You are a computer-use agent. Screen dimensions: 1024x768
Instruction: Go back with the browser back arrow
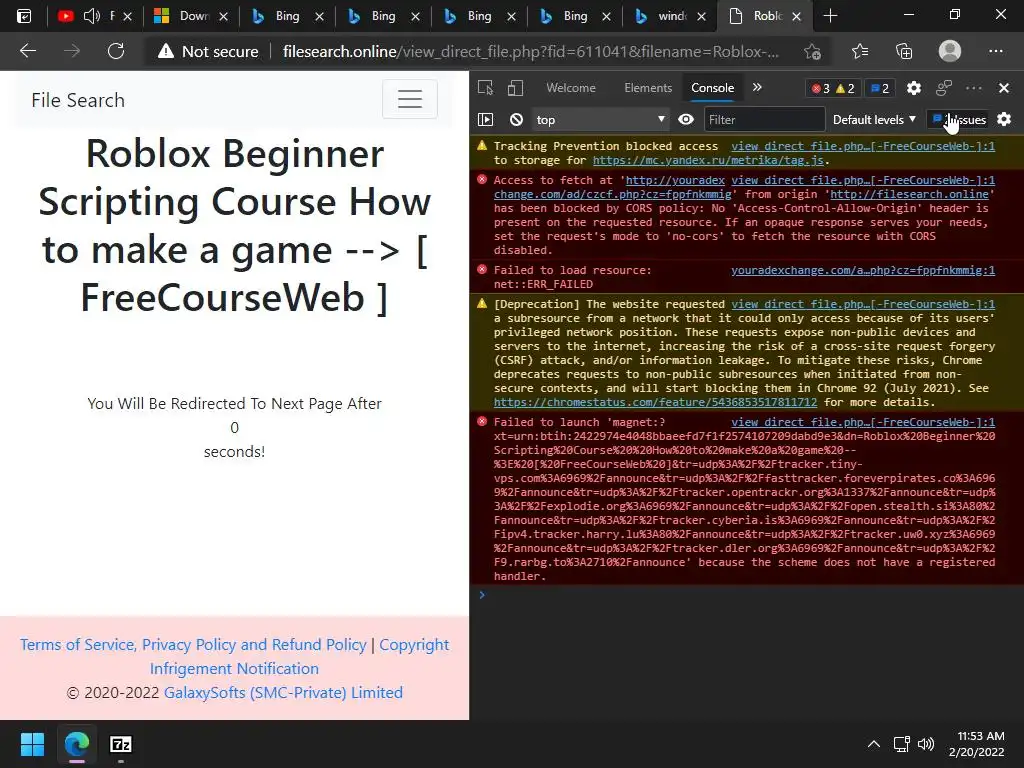click(x=27, y=51)
